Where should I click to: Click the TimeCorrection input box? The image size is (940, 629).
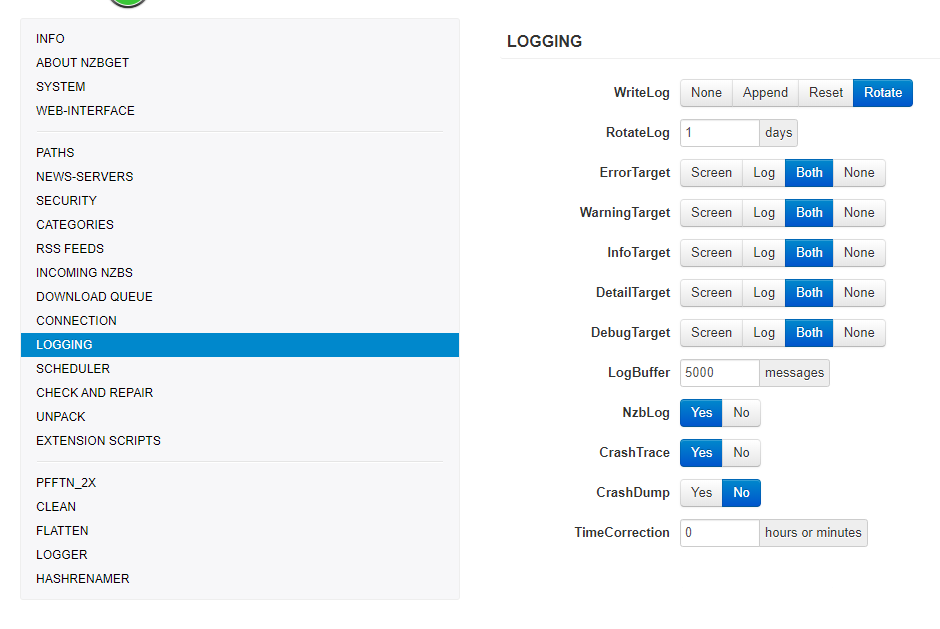(720, 533)
